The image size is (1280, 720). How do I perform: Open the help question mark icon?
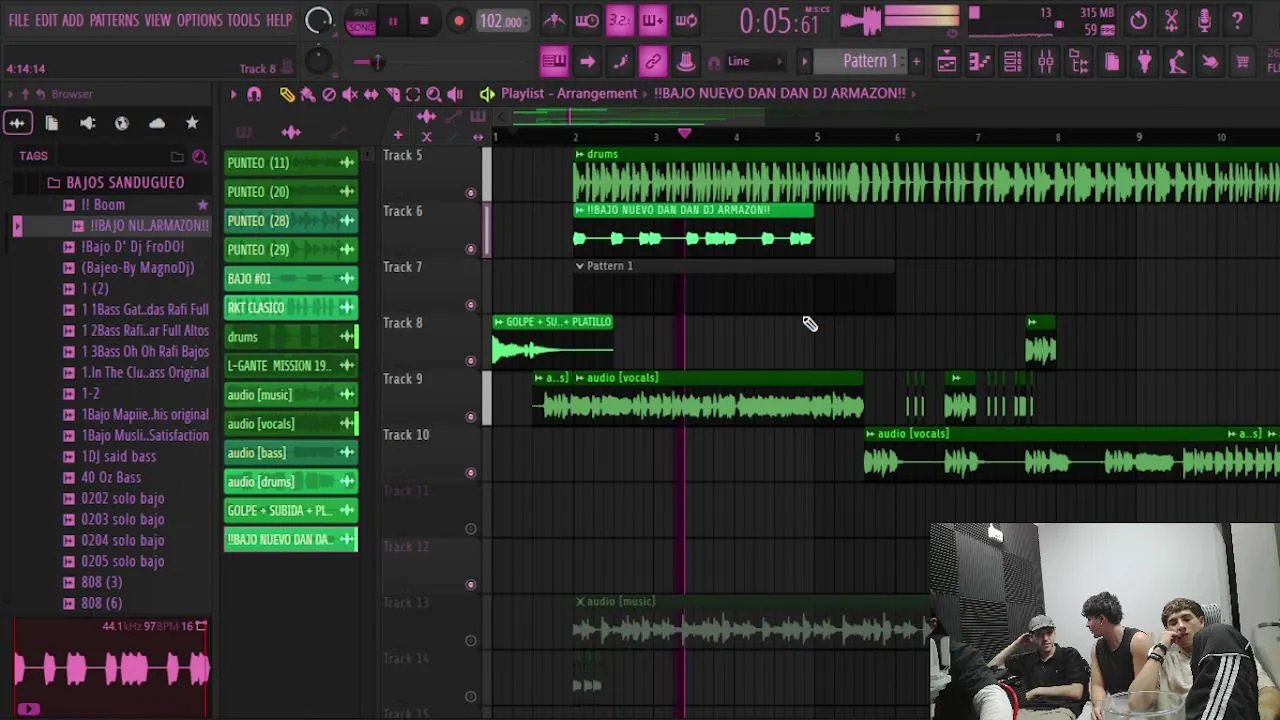coord(1237,20)
